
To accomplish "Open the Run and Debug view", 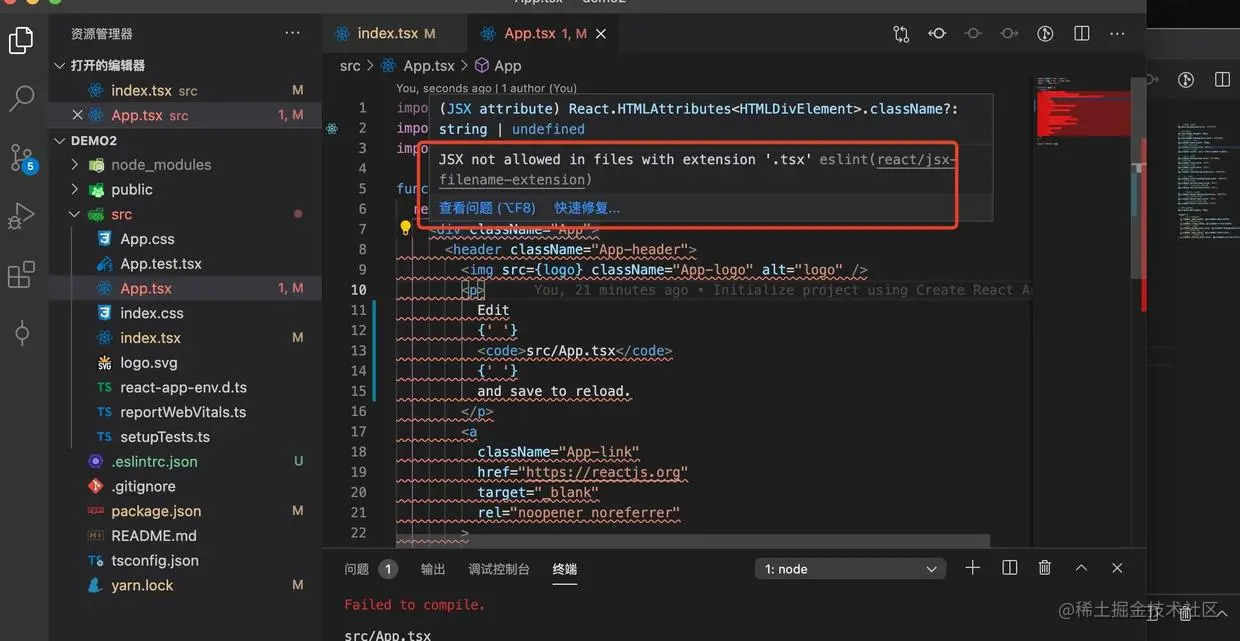I will click(x=21, y=216).
